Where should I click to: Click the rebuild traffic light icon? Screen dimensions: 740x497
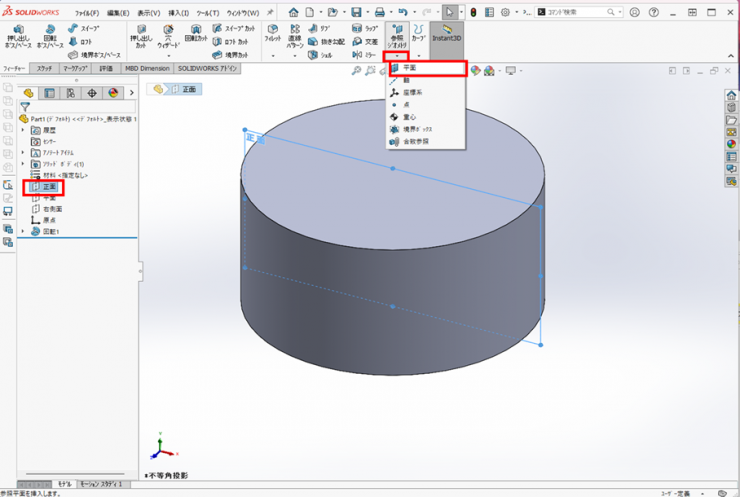pyautogui.click(x=475, y=12)
